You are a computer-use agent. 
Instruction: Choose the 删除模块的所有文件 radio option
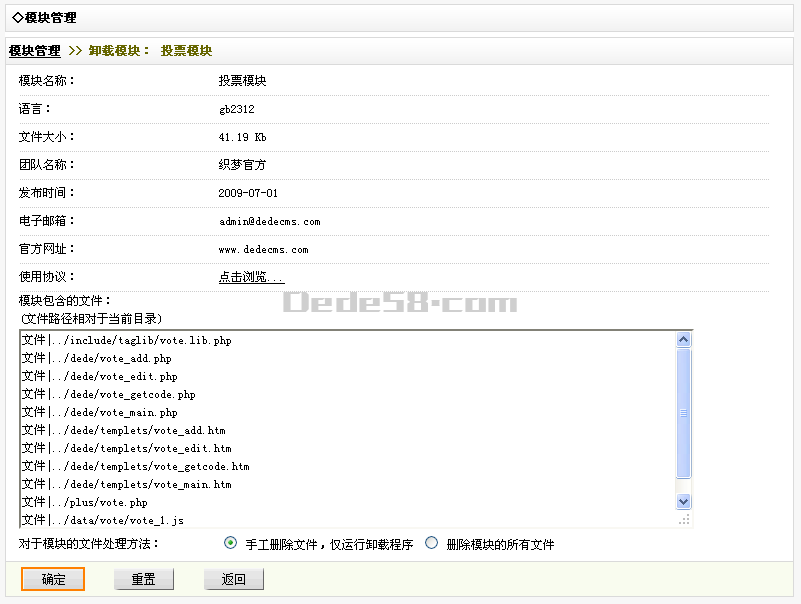click(x=432, y=544)
